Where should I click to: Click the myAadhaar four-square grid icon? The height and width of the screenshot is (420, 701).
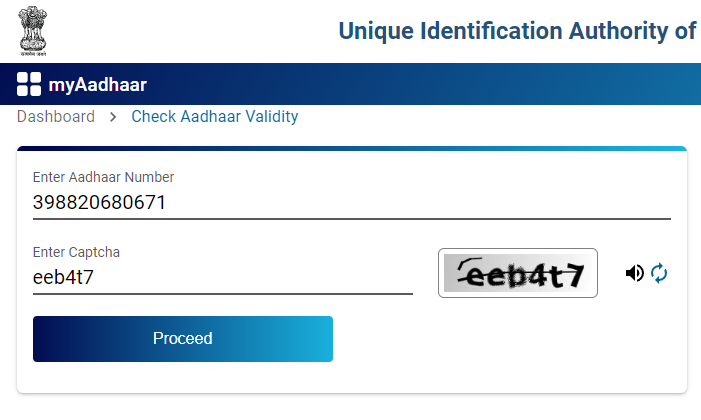coord(29,84)
